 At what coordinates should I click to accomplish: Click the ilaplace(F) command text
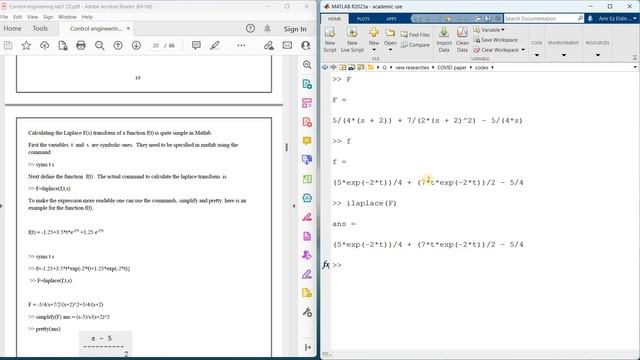click(371, 203)
